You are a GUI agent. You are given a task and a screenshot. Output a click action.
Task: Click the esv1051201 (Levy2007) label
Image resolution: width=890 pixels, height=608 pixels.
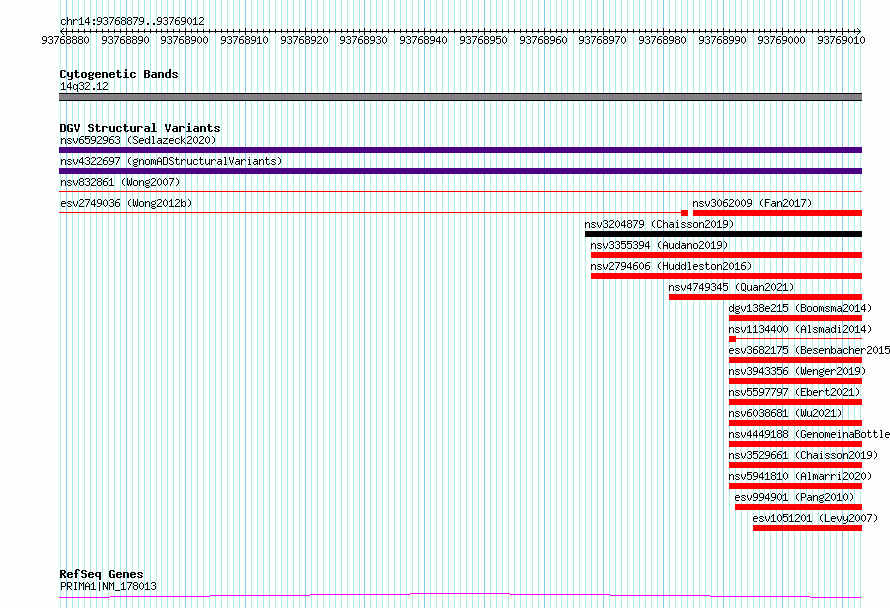pyautogui.click(x=815, y=518)
